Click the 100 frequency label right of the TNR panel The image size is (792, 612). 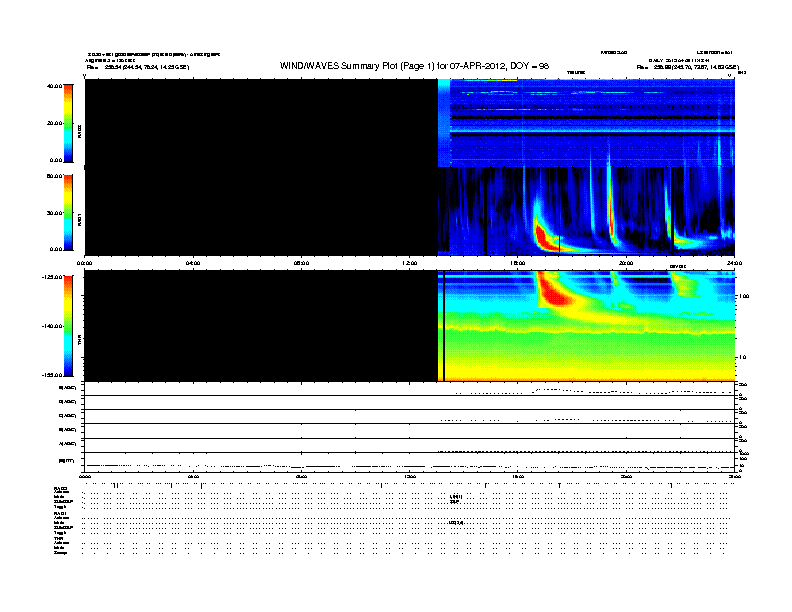744,296
